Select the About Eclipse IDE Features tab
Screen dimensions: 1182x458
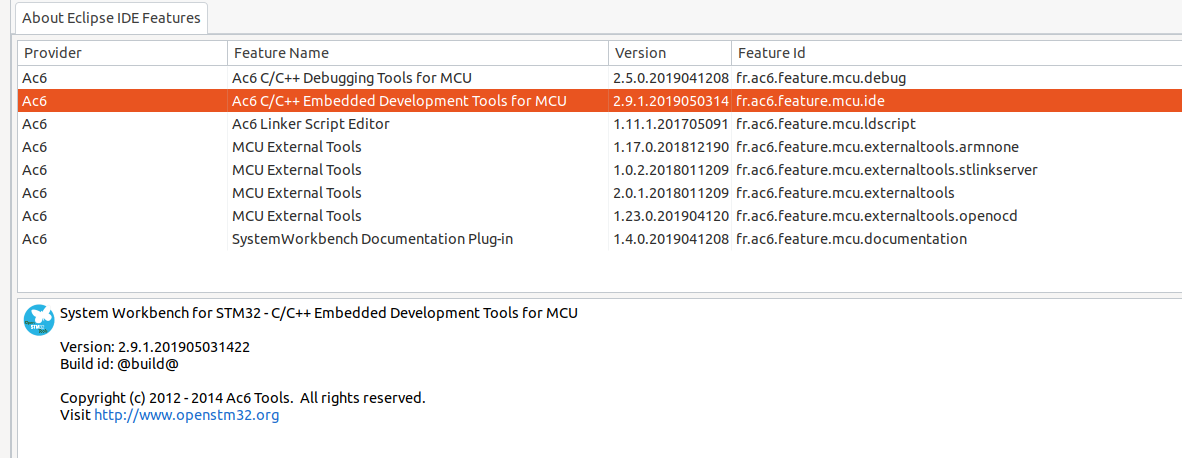(x=111, y=17)
